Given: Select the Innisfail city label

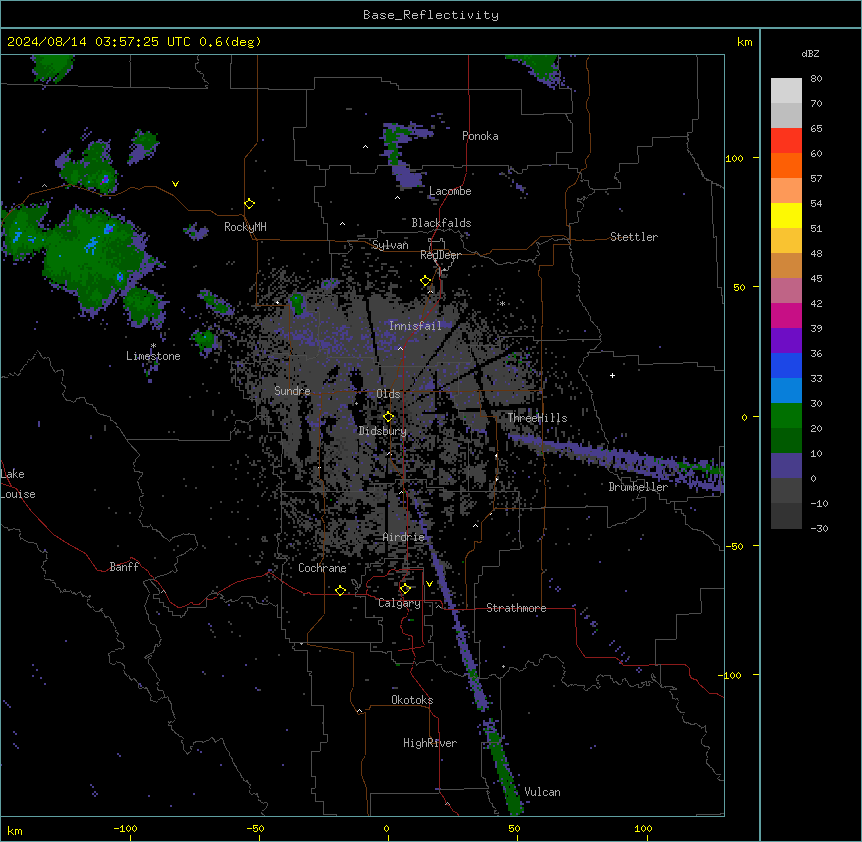Looking at the screenshot, I should (x=415, y=326).
